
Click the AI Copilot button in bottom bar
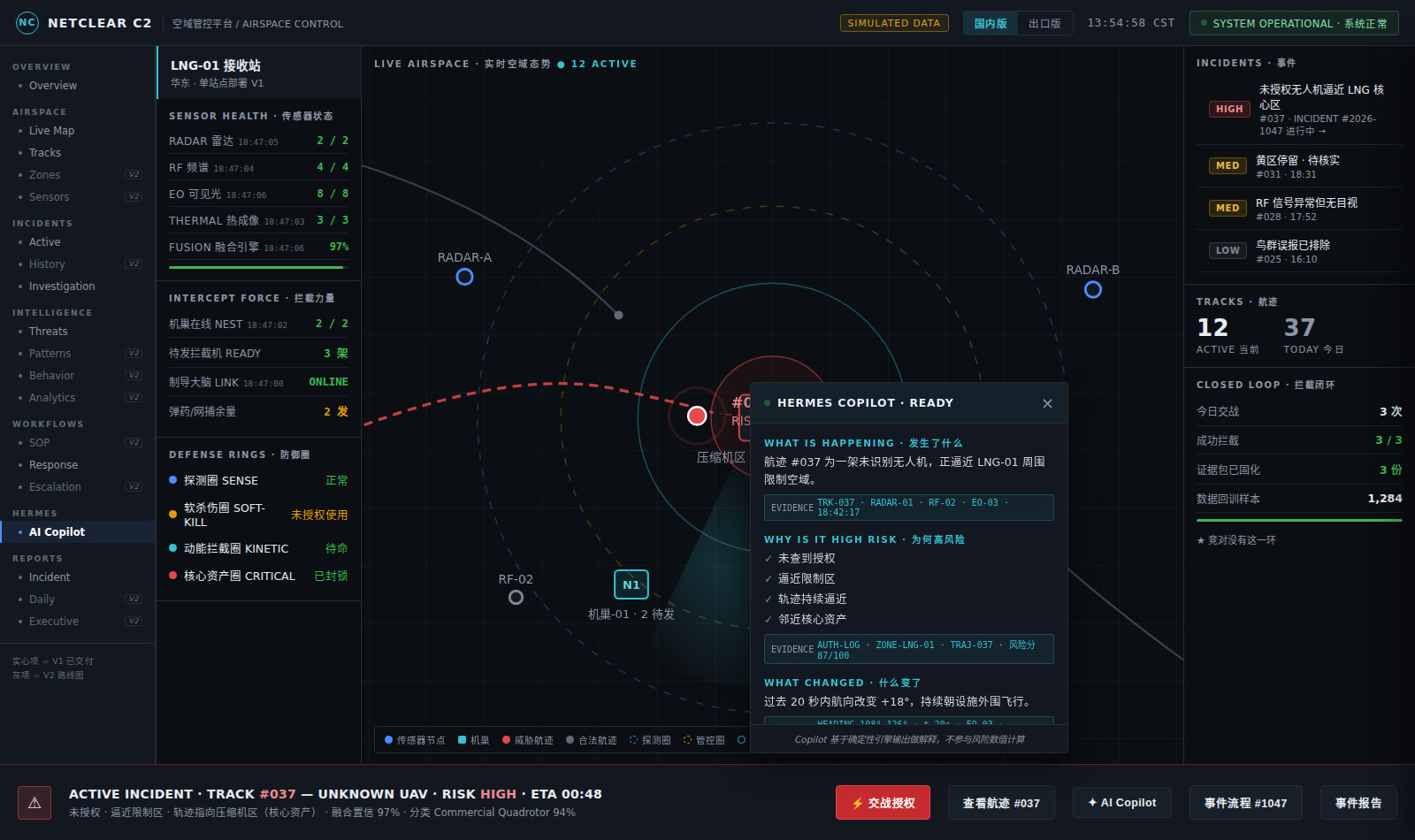coord(1122,803)
